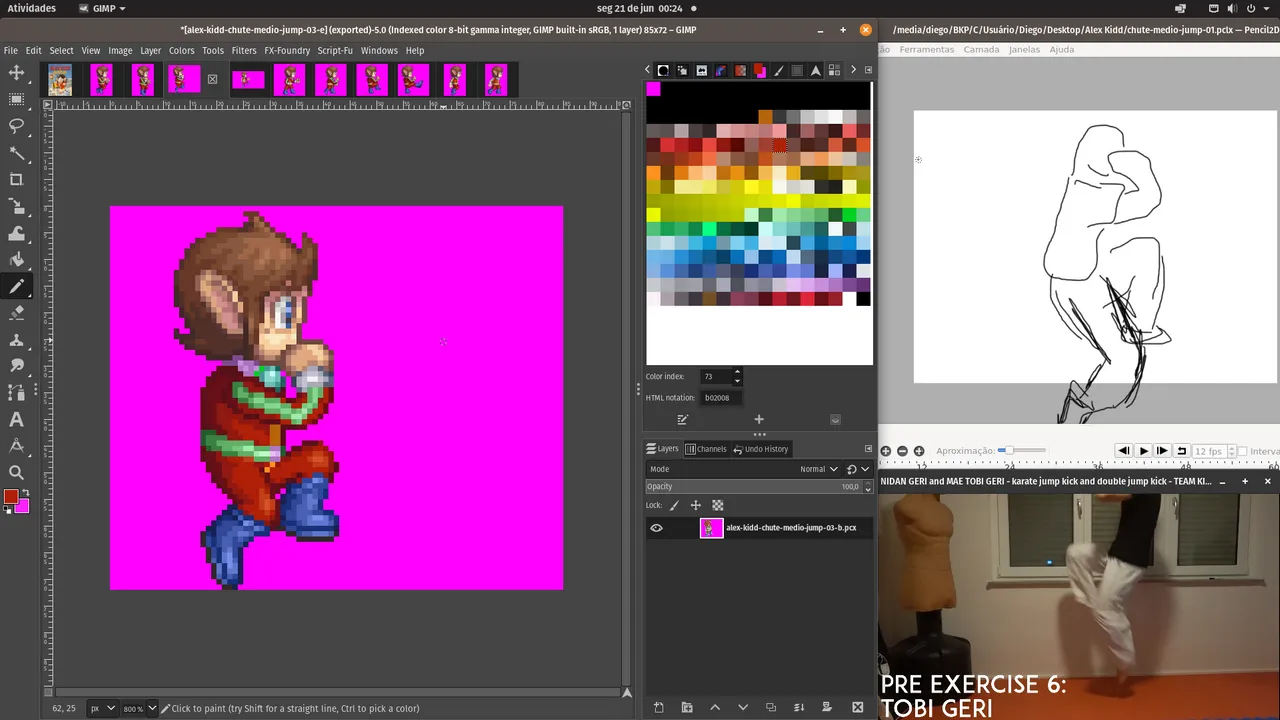Screen dimensions: 1280x720
Task: Duplicate the layer using bottom panel icon
Action: pyautogui.click(x=771, y=708)
